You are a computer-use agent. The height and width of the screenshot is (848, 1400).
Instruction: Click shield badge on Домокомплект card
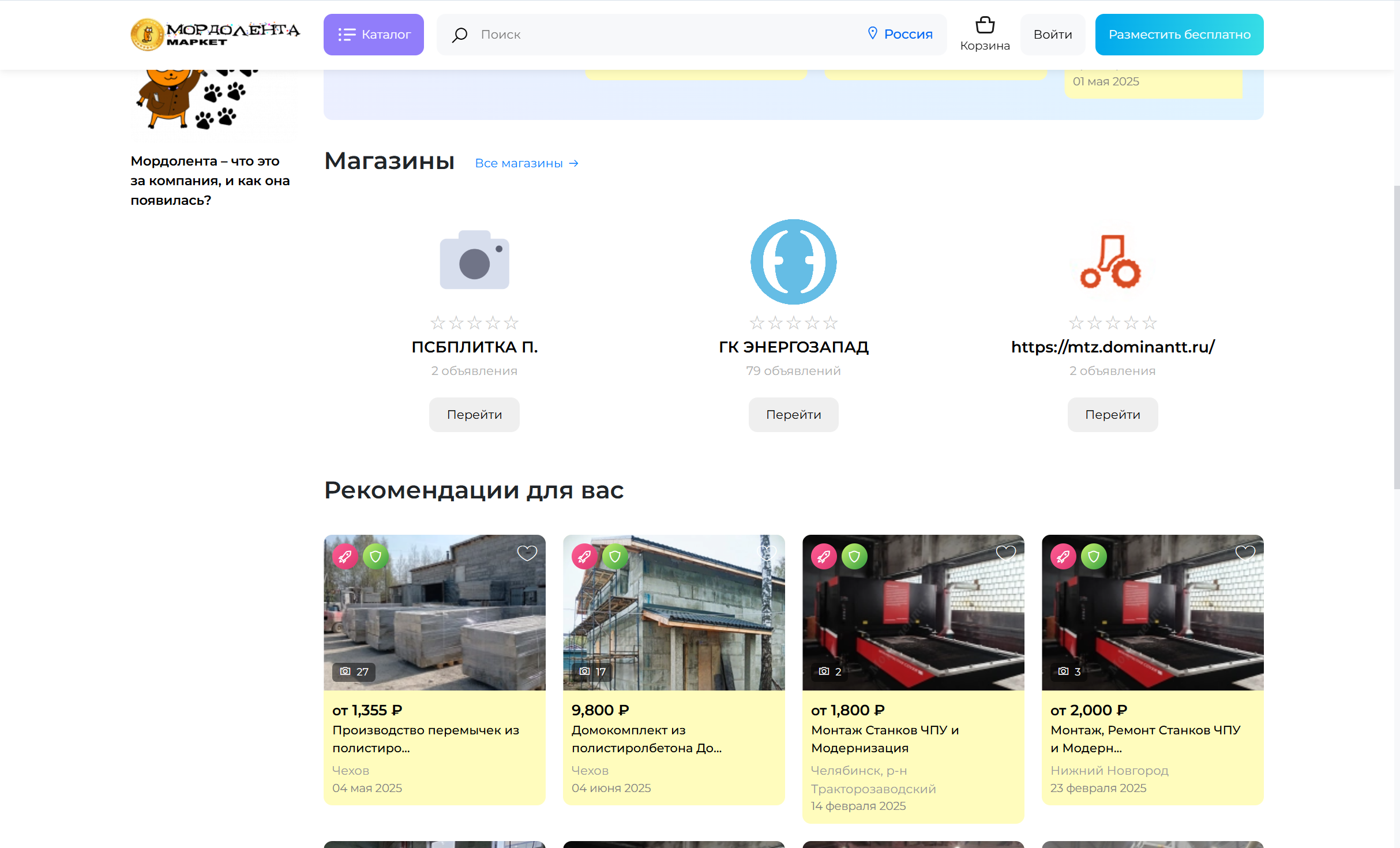click(615, 556)
